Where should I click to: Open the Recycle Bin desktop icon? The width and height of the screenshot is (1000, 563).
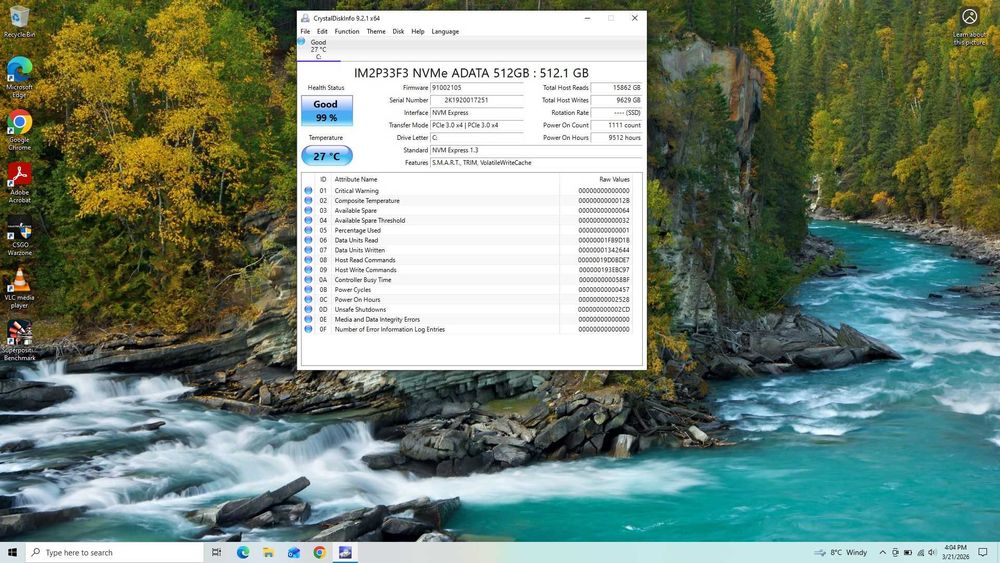[19, 22]
